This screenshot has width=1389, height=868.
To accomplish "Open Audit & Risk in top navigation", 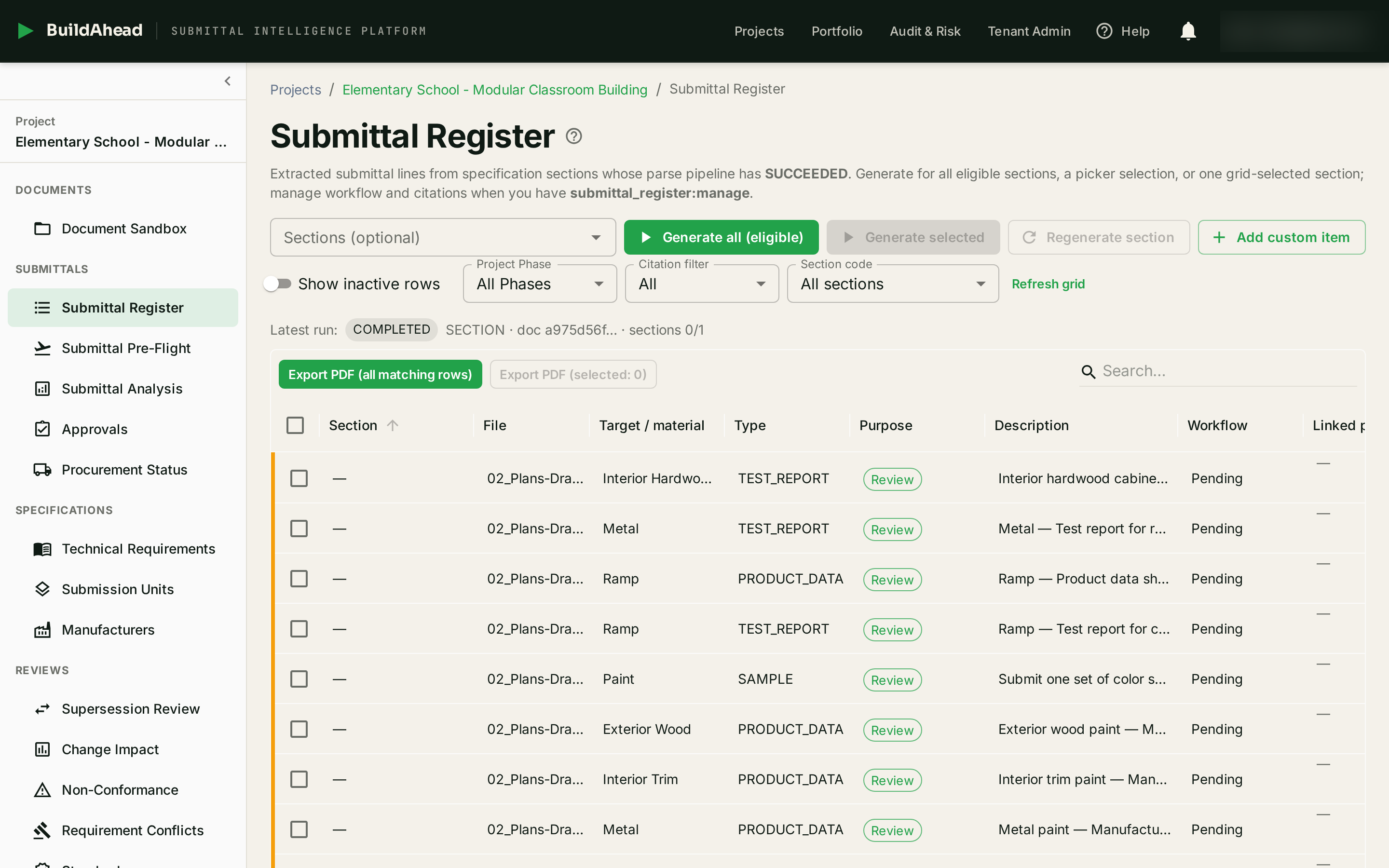I will click(925, 31).
